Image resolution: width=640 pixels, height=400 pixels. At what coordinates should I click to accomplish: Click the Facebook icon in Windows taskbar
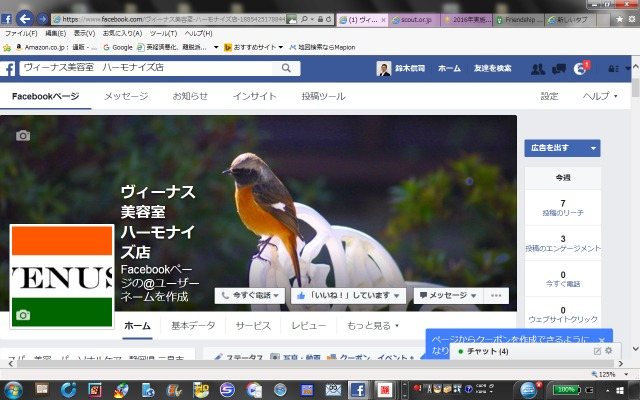[357, 389]
